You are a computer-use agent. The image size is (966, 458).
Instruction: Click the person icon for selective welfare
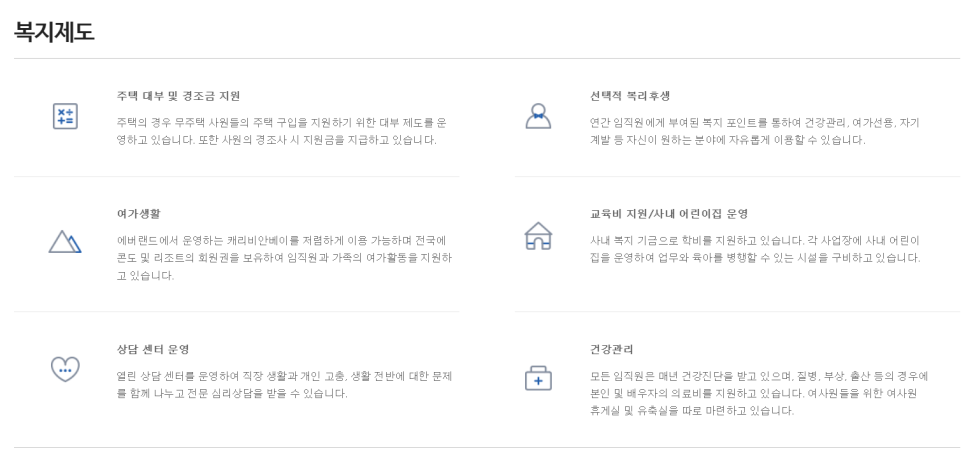[538, 116]
